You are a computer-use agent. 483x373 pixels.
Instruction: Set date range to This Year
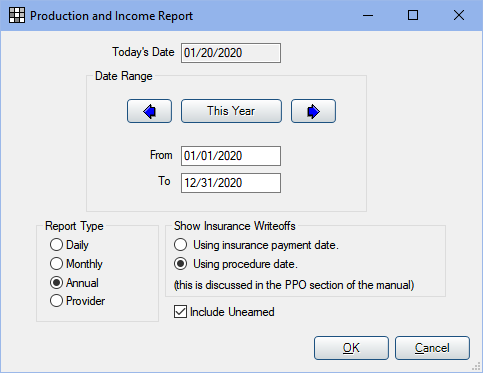point(231,111)
